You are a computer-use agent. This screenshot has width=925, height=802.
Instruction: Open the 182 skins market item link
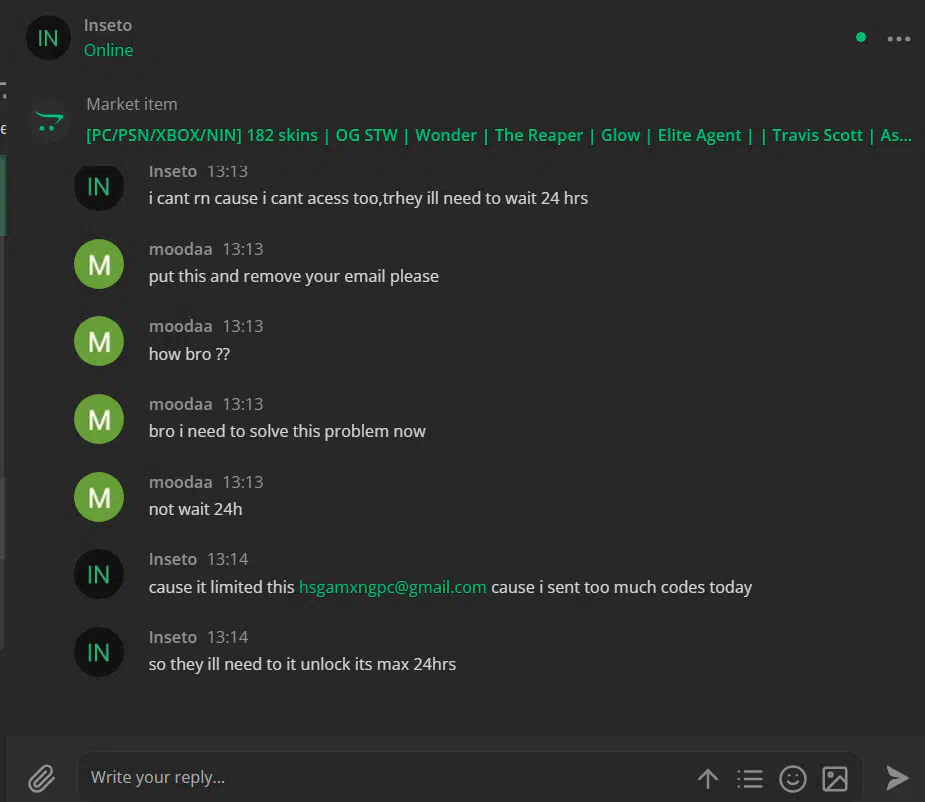click(498, 135)
